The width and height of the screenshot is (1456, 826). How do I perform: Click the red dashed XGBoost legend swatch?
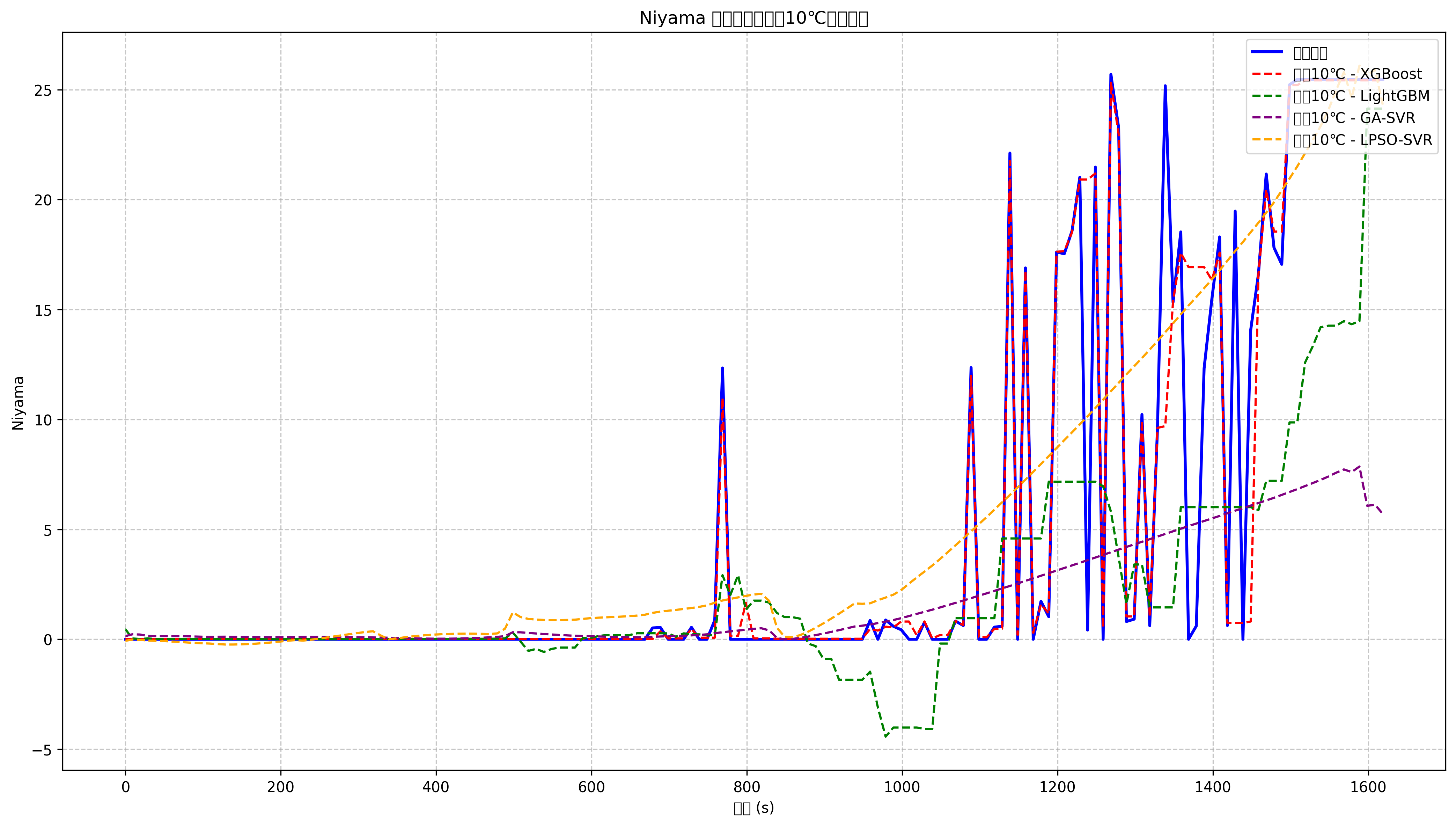tap(1267, 74)
